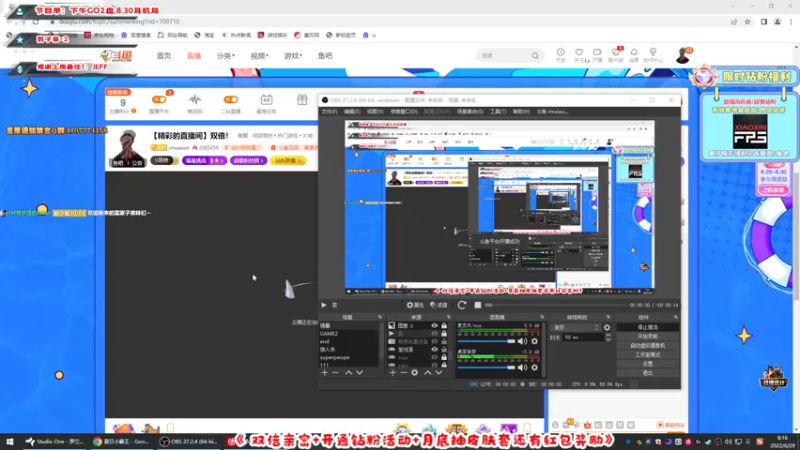This screenshot has height=450, width=800.
Task: Open microphone audio settings gear in OBS mixer
Action: 534,341
